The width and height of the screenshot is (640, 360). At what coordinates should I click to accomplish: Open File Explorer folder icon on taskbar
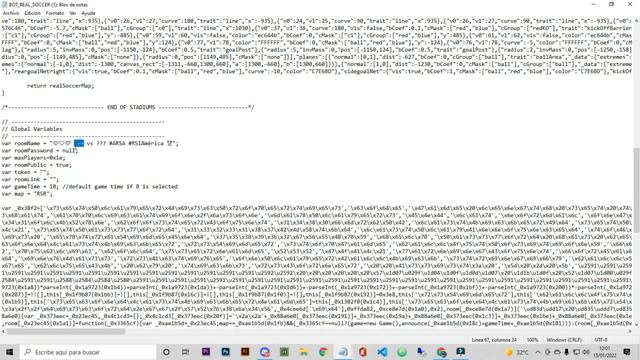304,352
